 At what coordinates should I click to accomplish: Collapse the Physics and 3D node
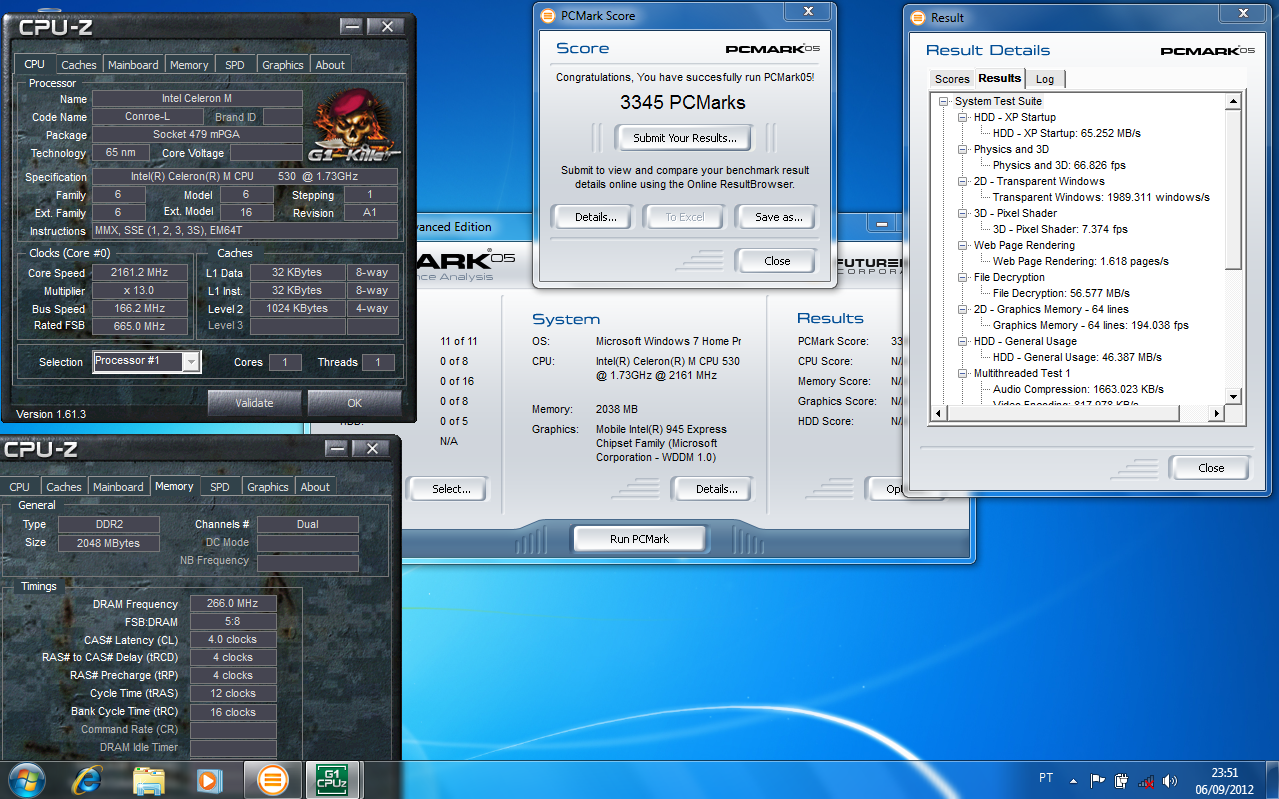click(964, 149)
